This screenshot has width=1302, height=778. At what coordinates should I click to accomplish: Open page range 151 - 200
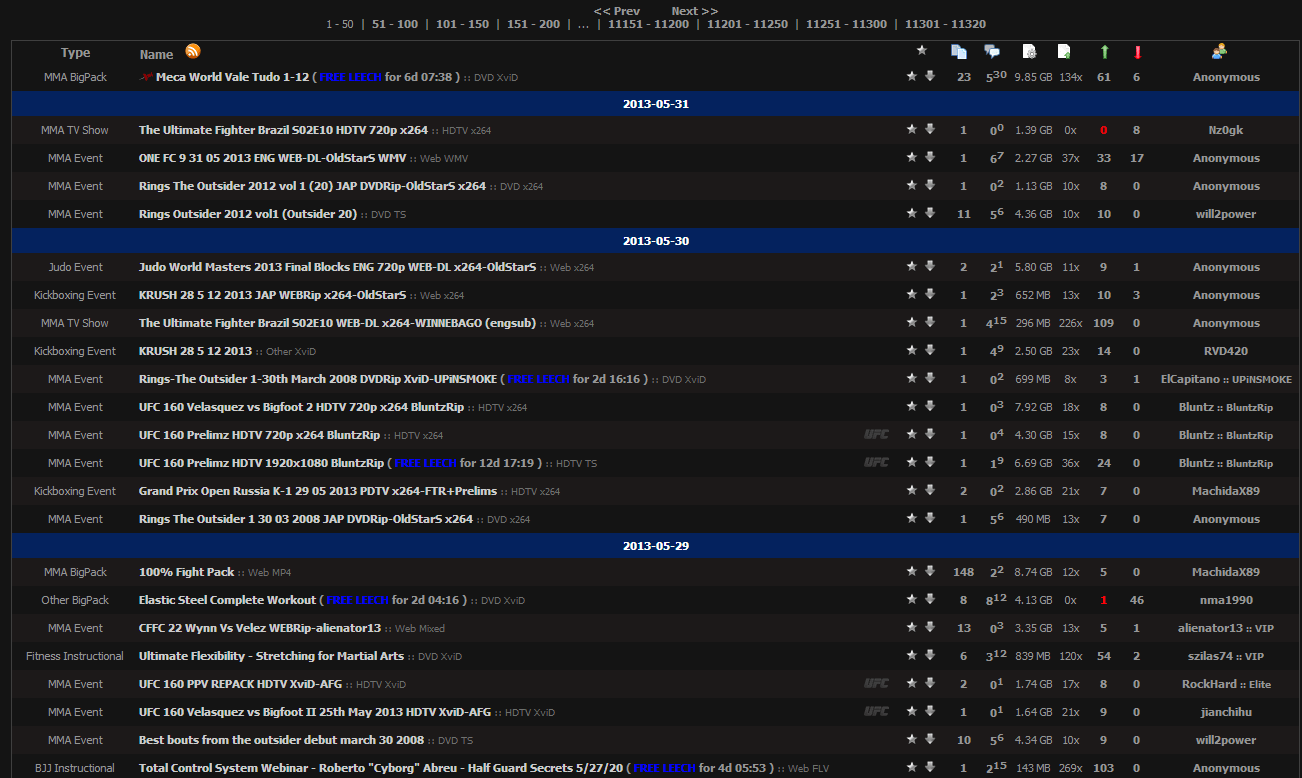point(533,24)
